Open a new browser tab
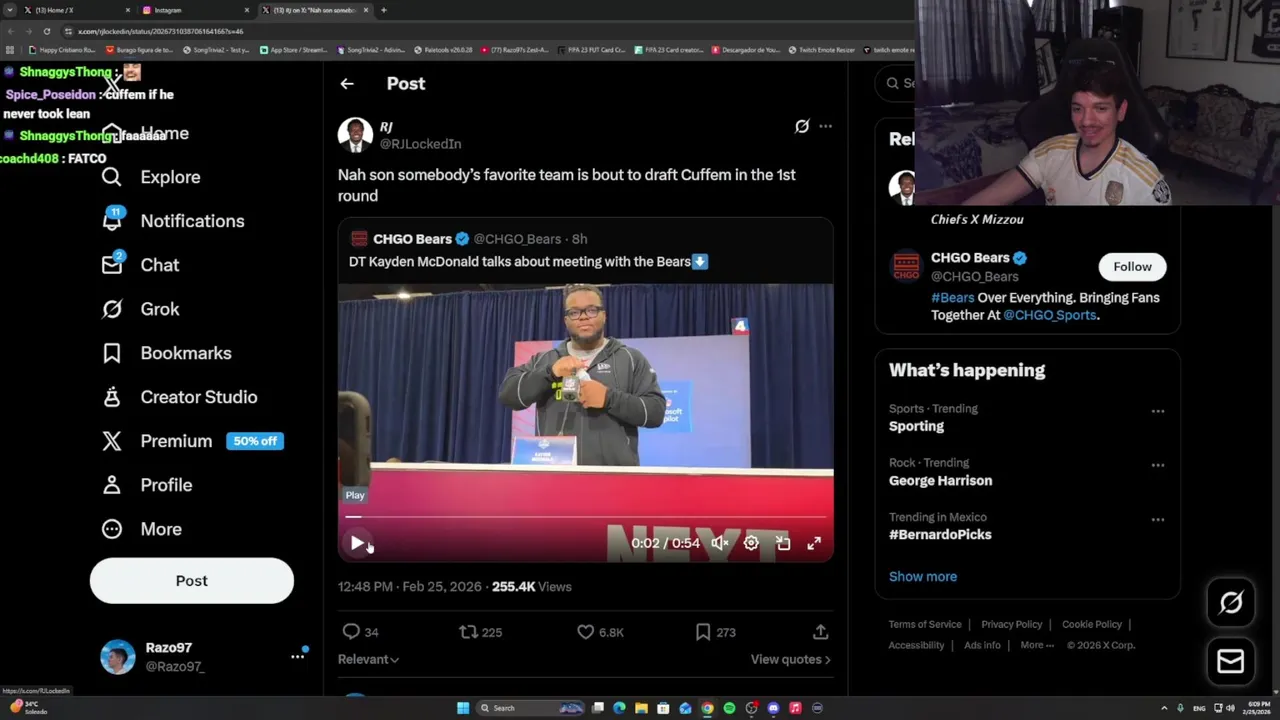This screenshot has width=1280, height=720. (384, 10)
